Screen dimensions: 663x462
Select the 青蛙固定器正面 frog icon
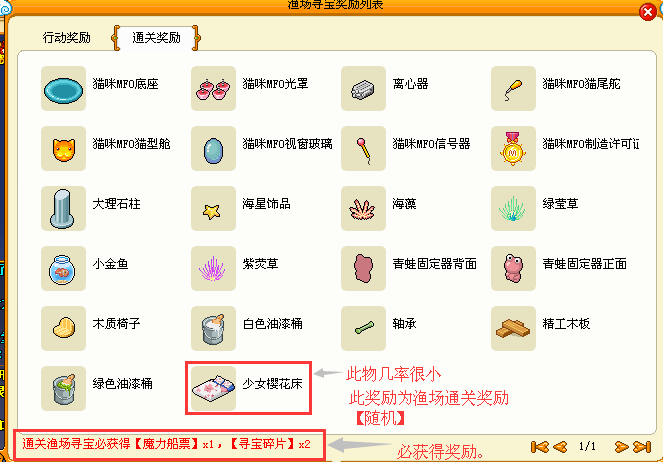pyautogui.click(x=513, y=269)
